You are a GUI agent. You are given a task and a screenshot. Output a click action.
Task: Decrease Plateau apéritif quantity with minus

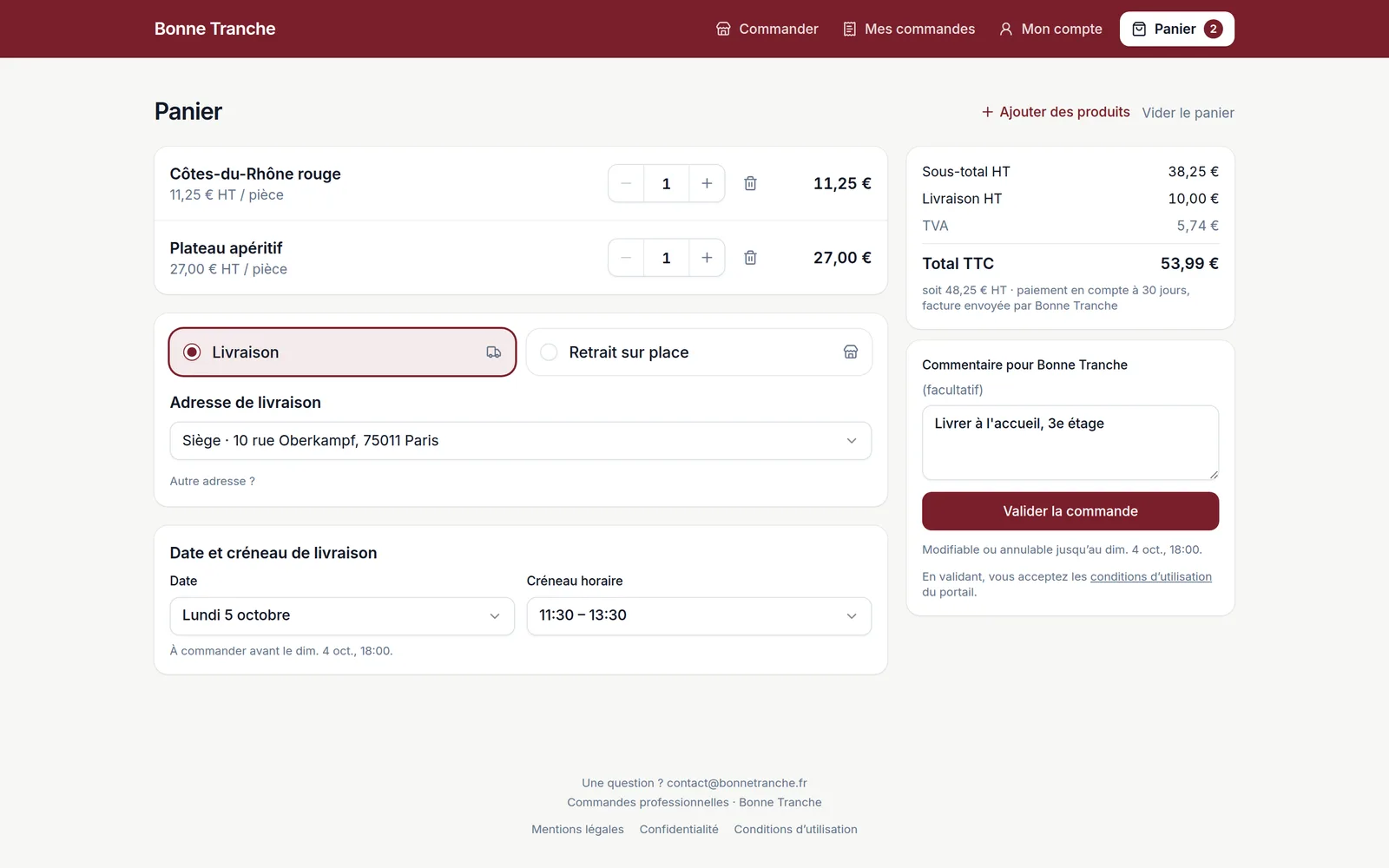(x=626, y=258)
